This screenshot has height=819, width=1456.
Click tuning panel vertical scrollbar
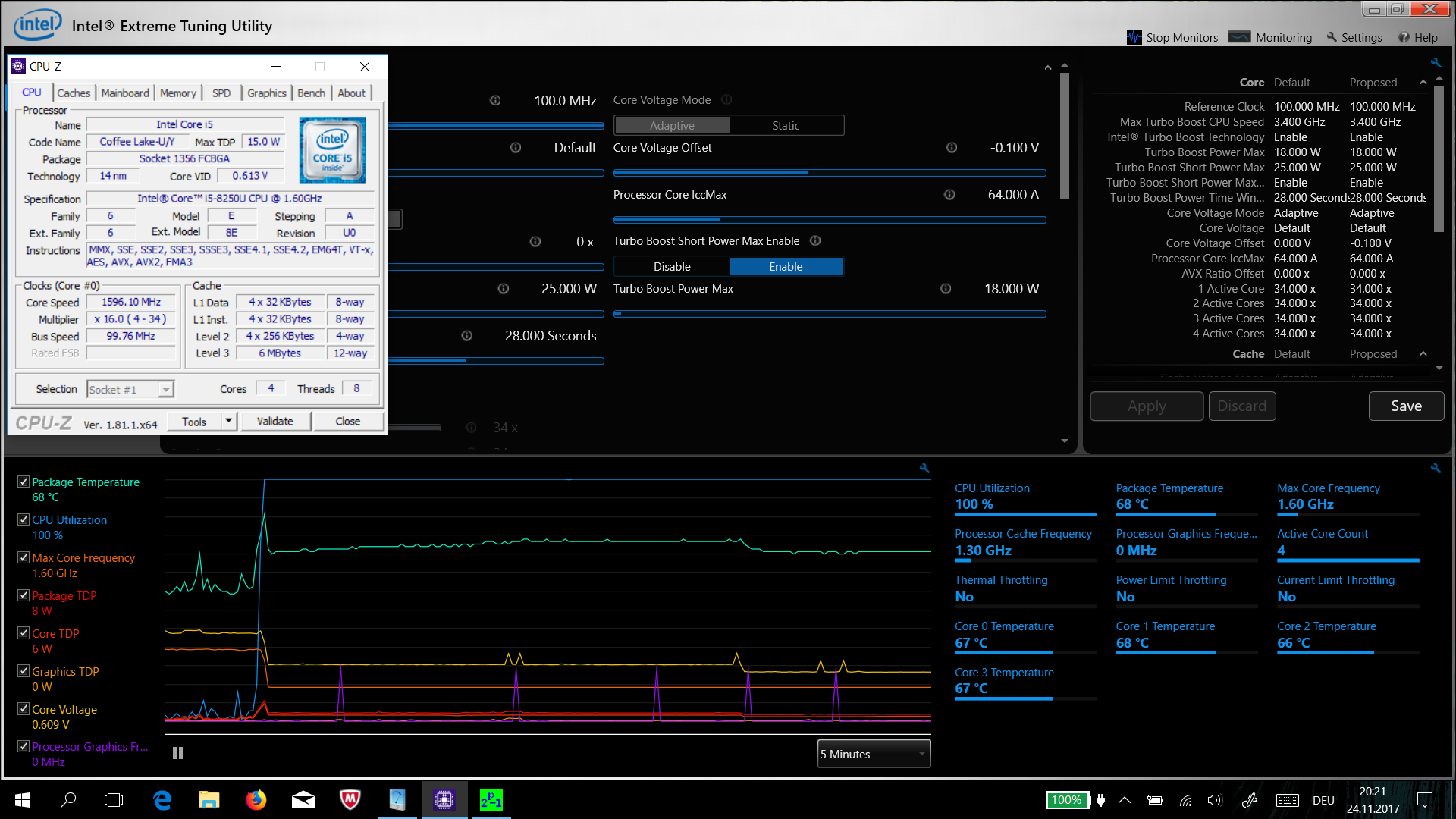1065,136
